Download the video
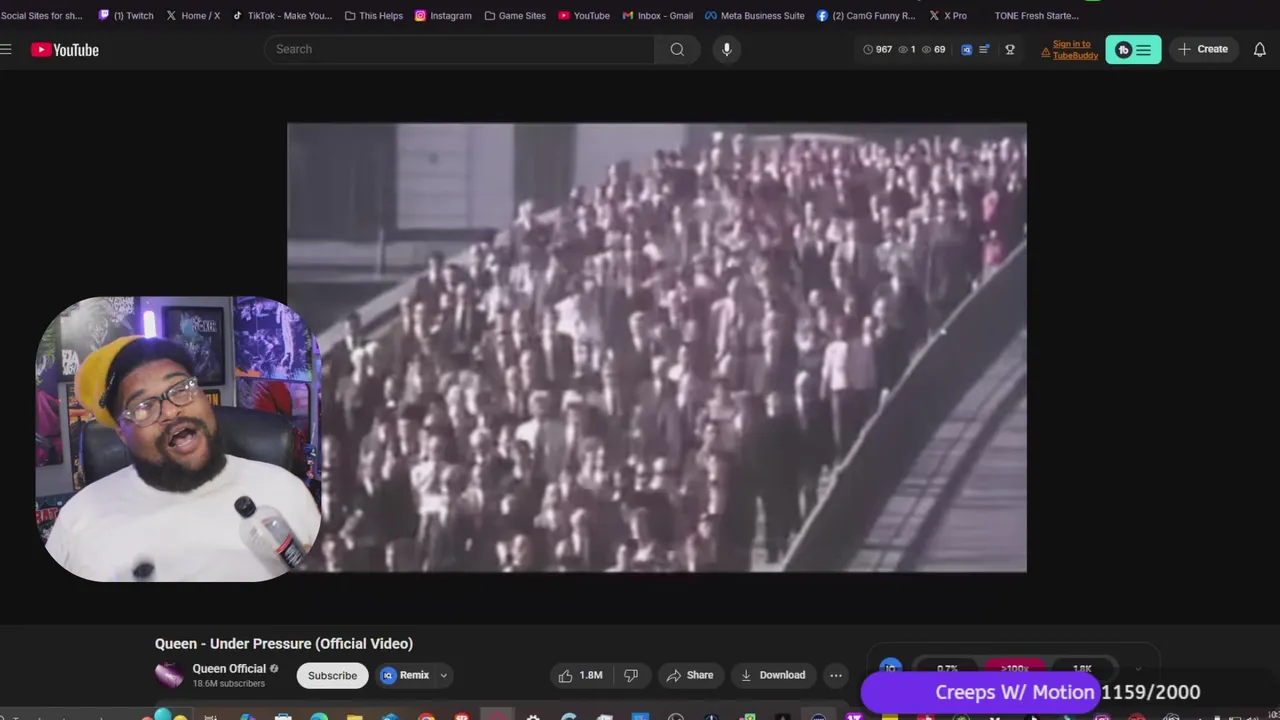Screen dimensions: 1280x720 pos(772,675)
